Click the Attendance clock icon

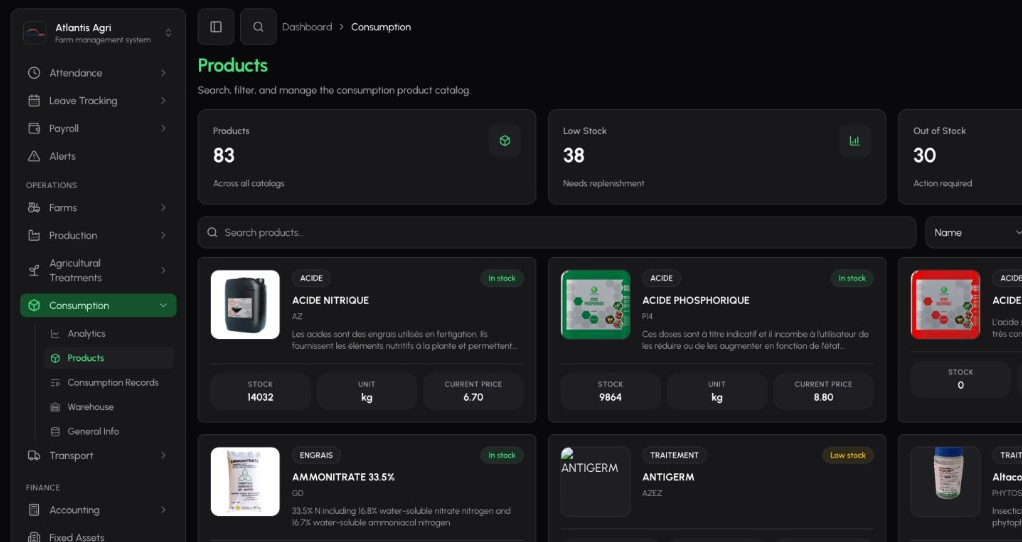coord(34,73)
